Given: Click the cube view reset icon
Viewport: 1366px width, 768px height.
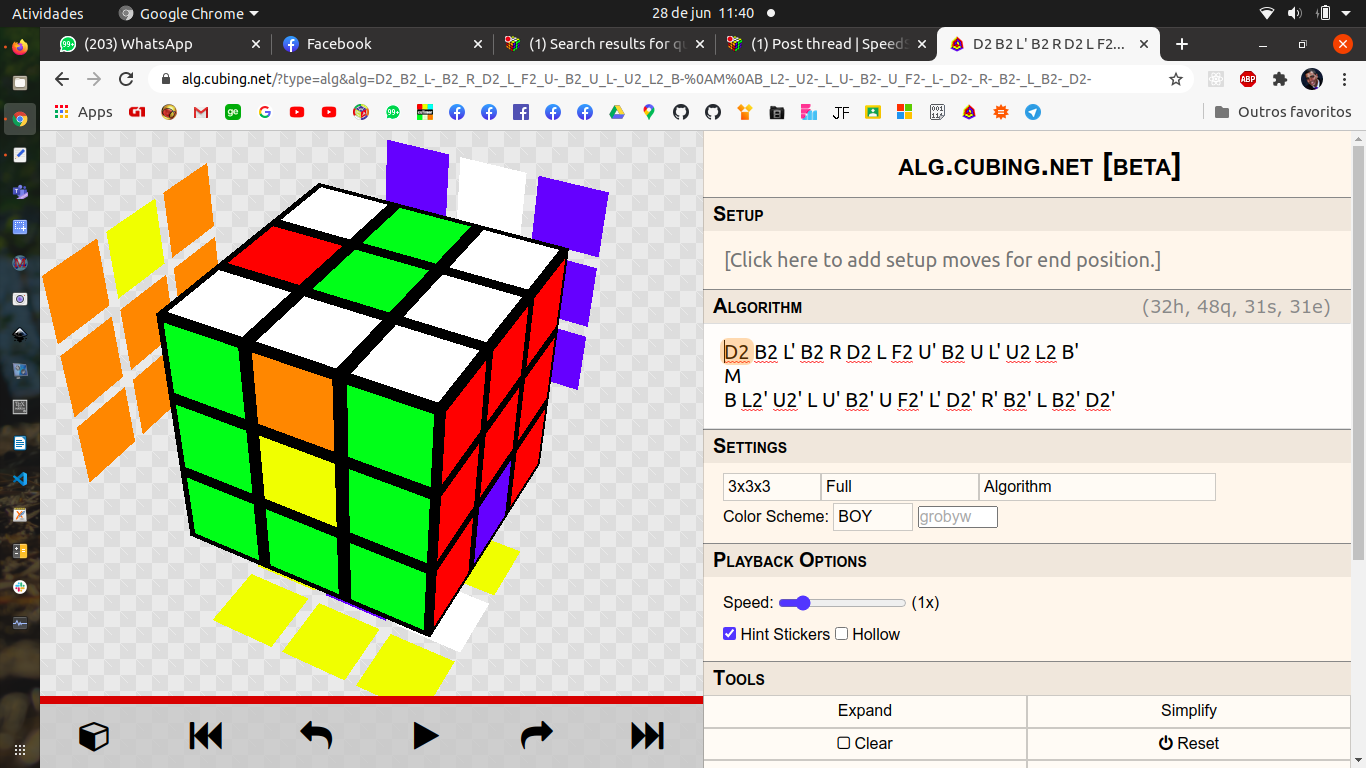Looking at the screenshot, I should [x=94, y=737].
